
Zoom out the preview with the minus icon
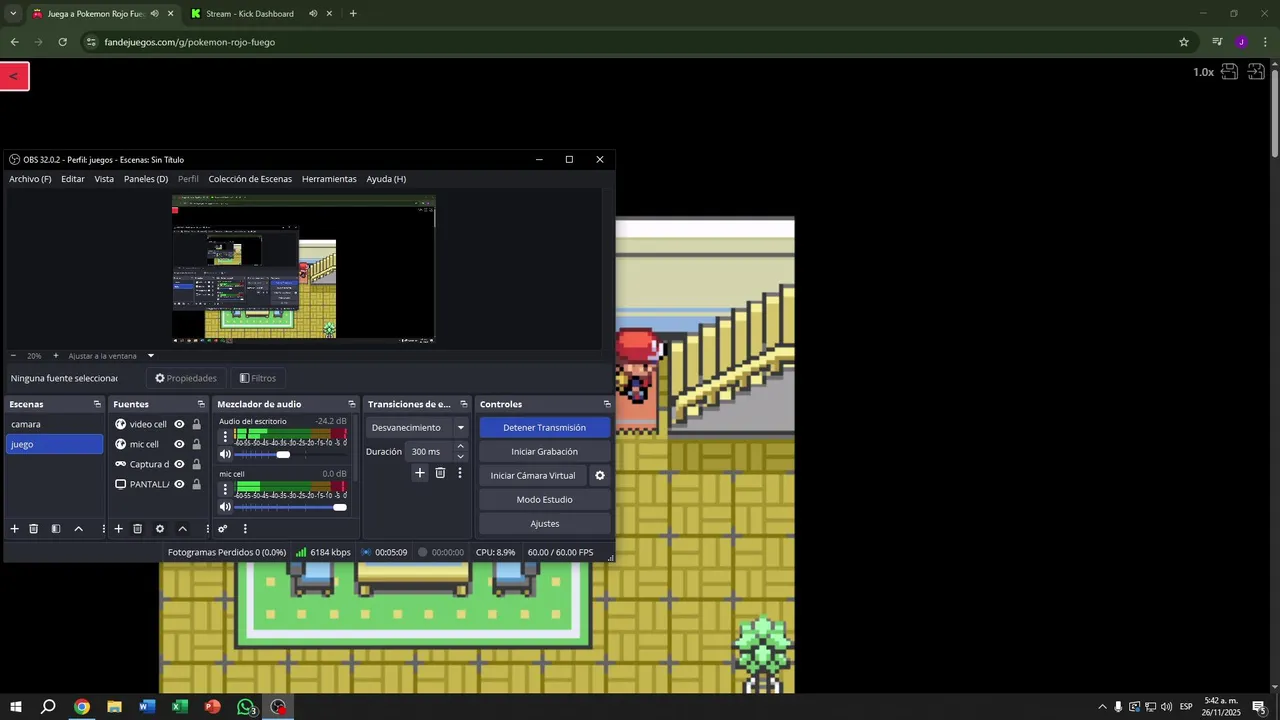(x=13, y=356)
